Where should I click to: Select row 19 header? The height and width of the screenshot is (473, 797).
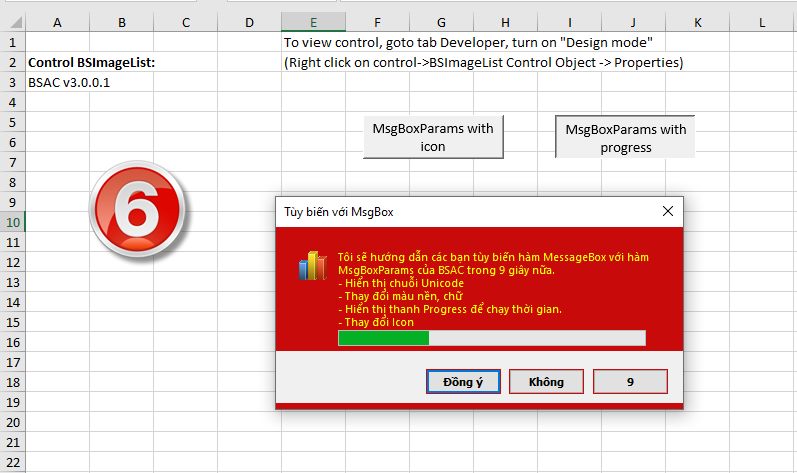coord(13,402)
